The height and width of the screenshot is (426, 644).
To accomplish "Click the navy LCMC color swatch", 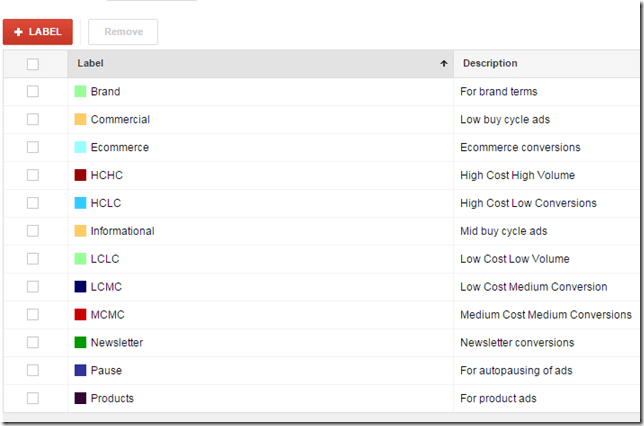I will [x=80, y=287].
